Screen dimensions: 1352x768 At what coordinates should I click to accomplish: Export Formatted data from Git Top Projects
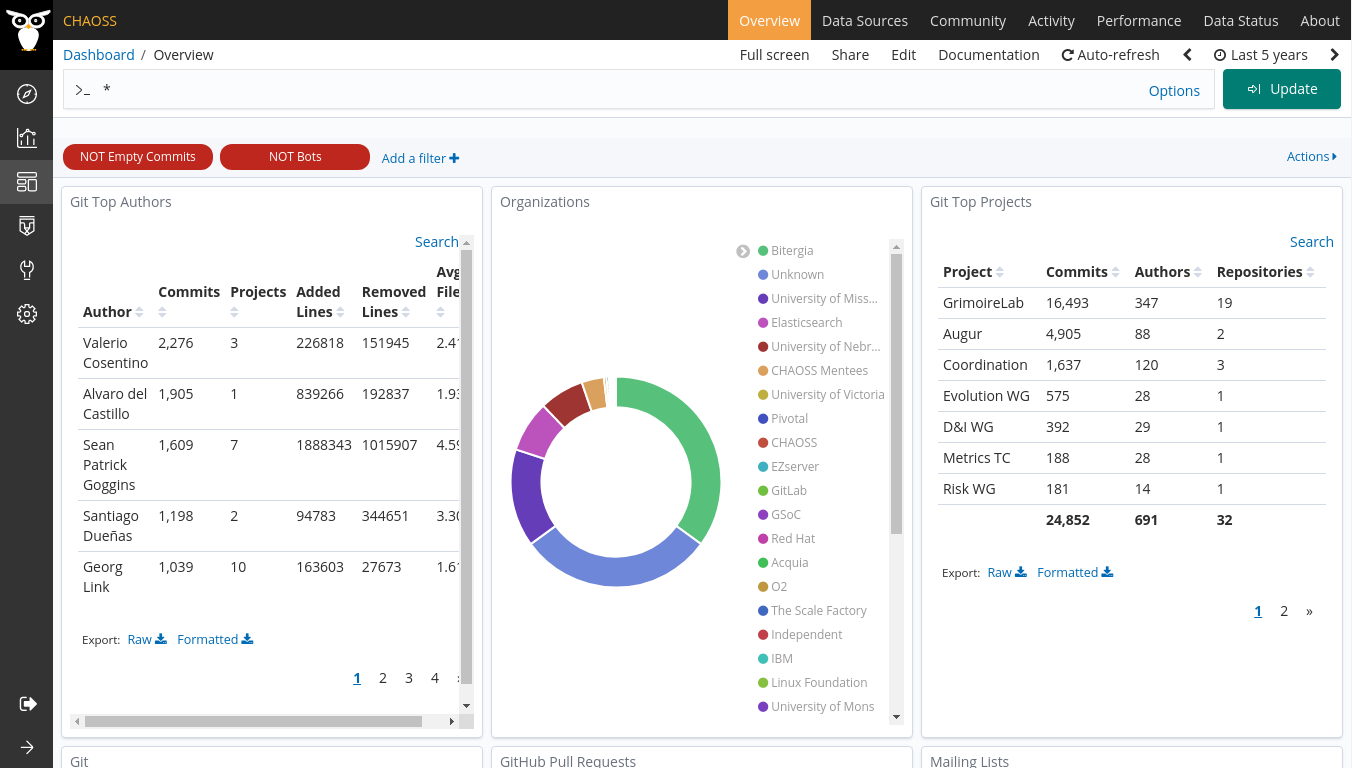(1075, 573)
